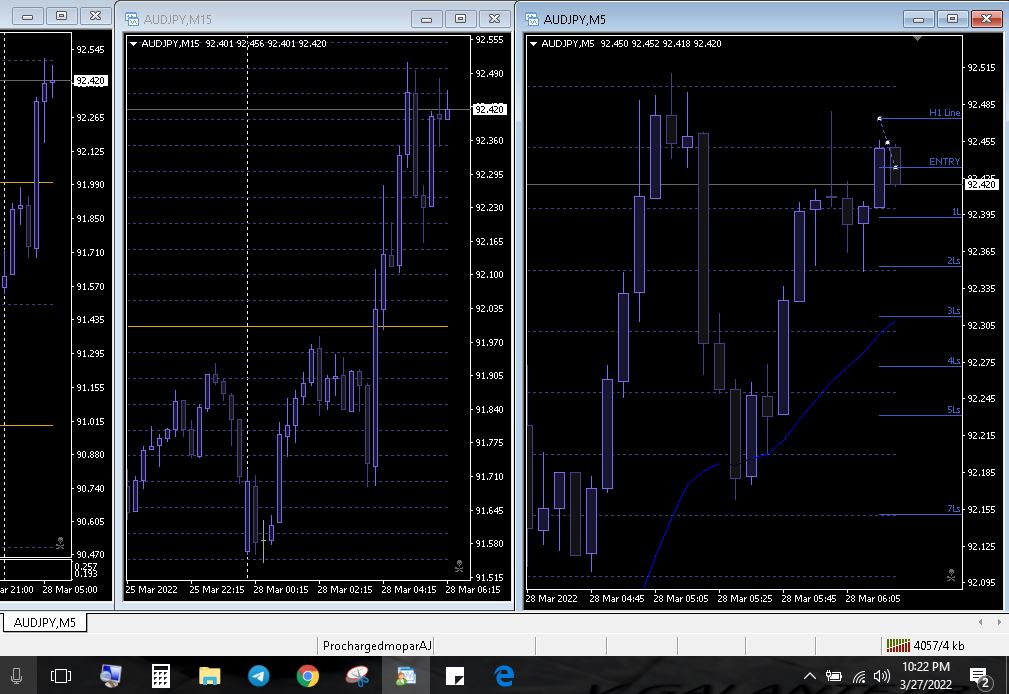Select the 7Ls level line label
Screen dimensions: 1009x694
tap(953, 509)
